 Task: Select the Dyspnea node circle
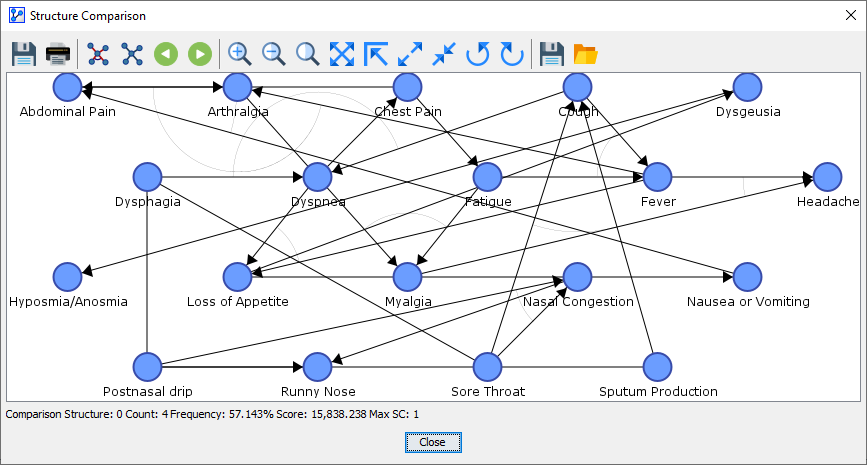[317, 177]
